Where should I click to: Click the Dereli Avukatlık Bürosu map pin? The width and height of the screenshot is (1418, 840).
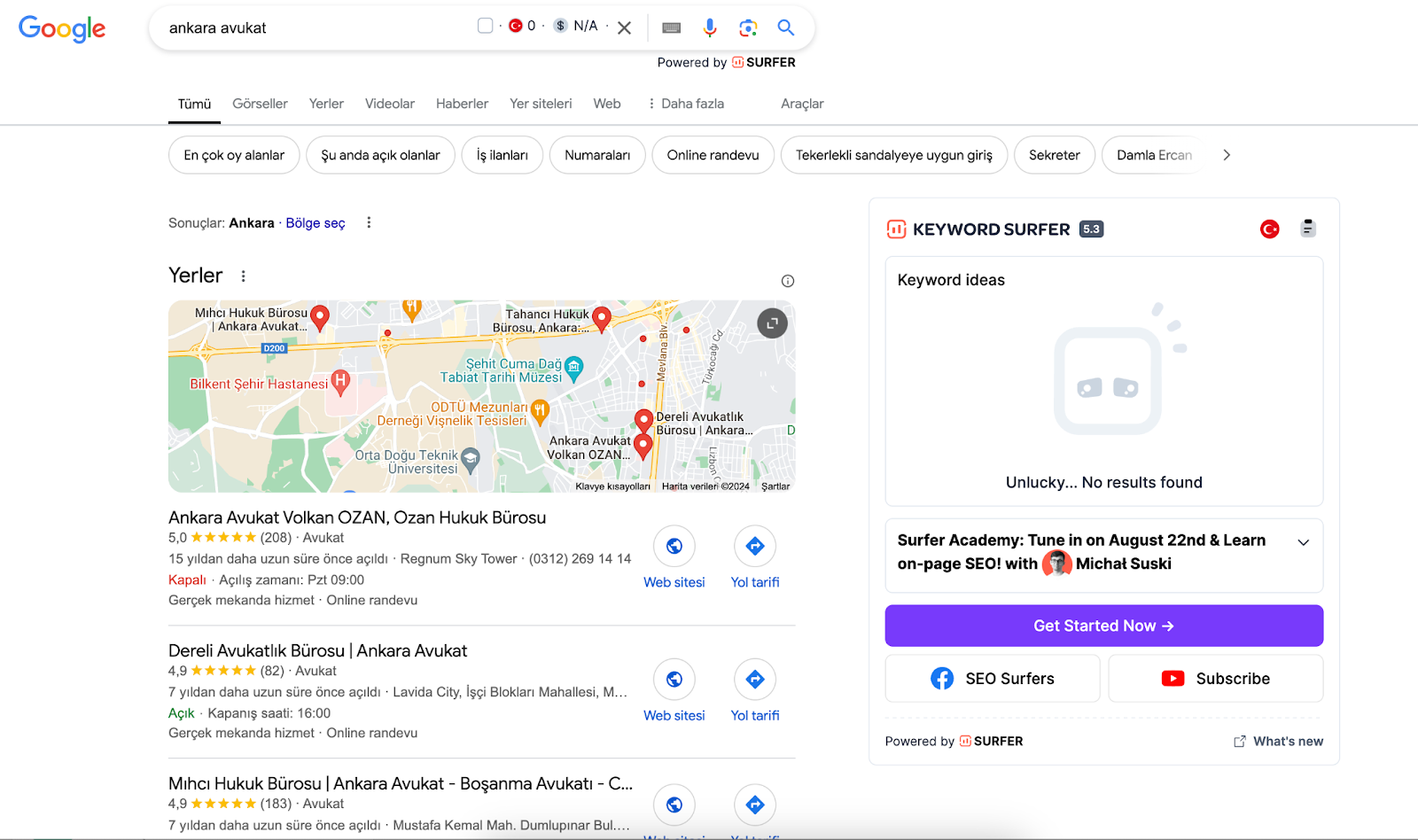(644, 420)
